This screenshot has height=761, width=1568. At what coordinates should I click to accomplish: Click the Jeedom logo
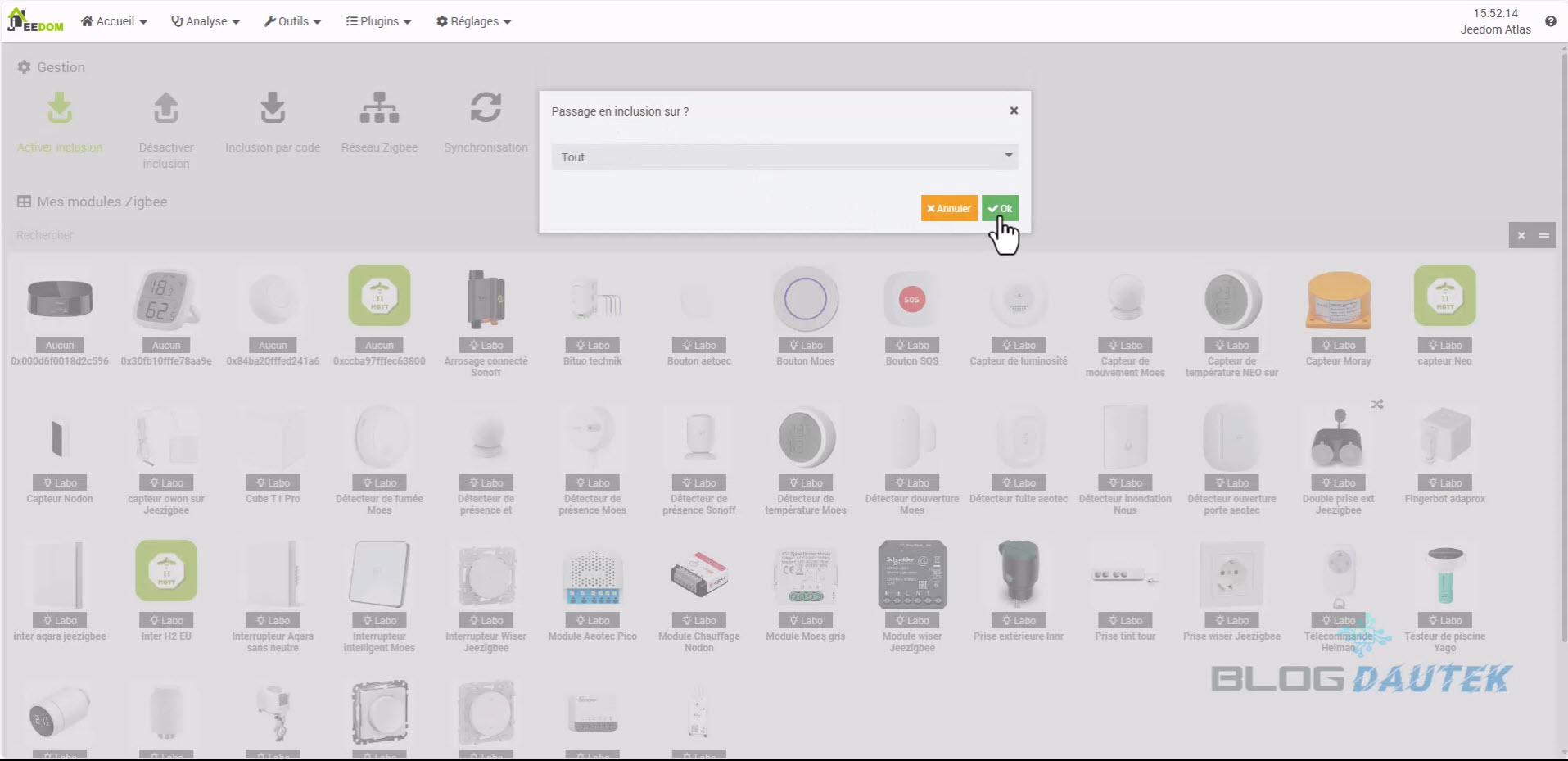[x=35, y=21]
